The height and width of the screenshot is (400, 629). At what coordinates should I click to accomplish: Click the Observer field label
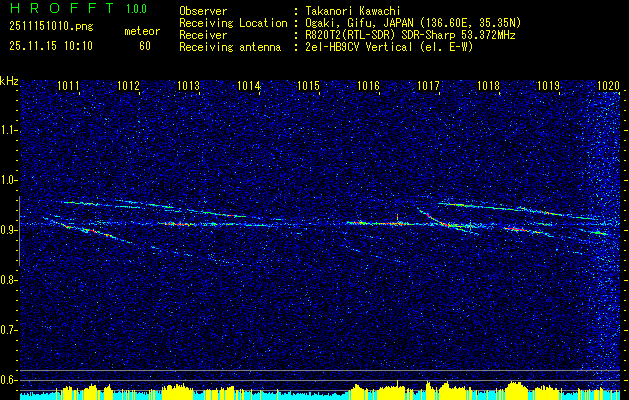(x=203, y=11)
